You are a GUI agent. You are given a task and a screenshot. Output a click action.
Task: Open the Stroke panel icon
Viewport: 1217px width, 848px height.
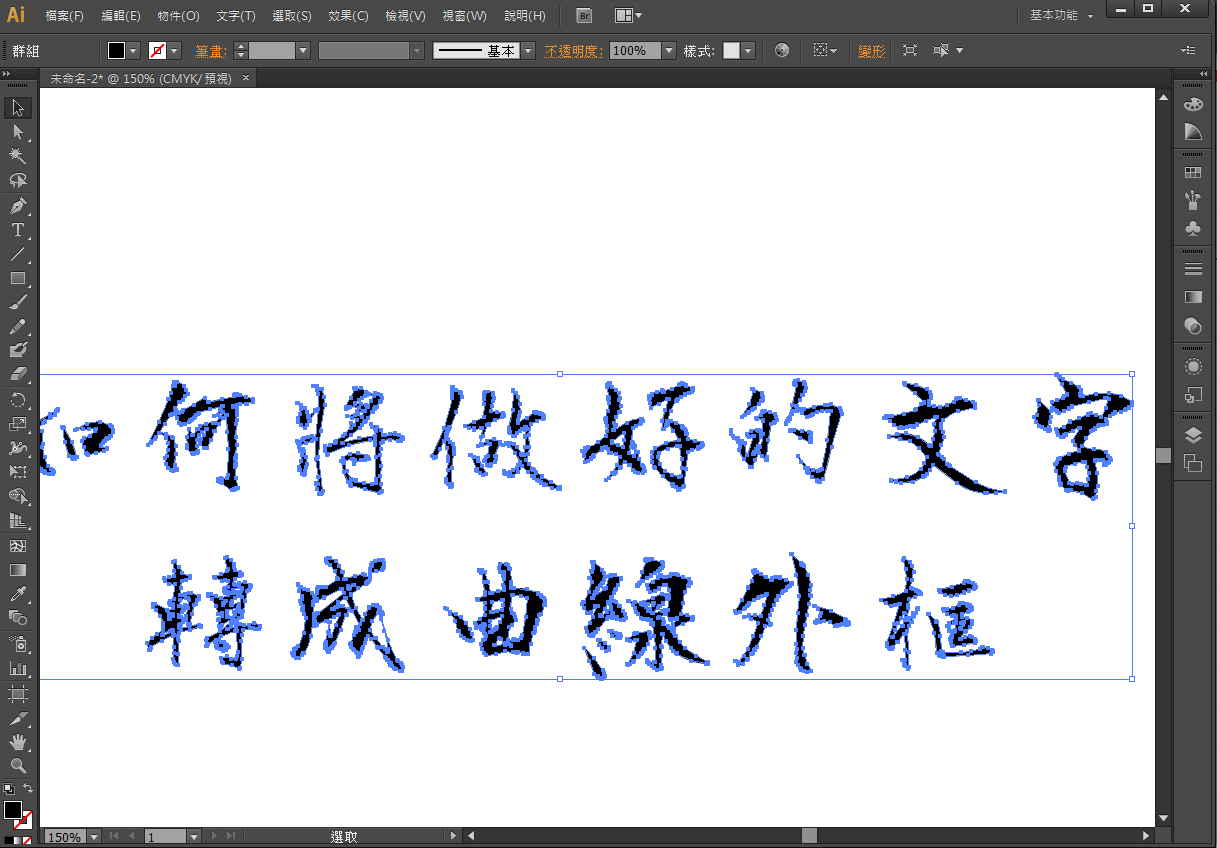click(1192, 269)
